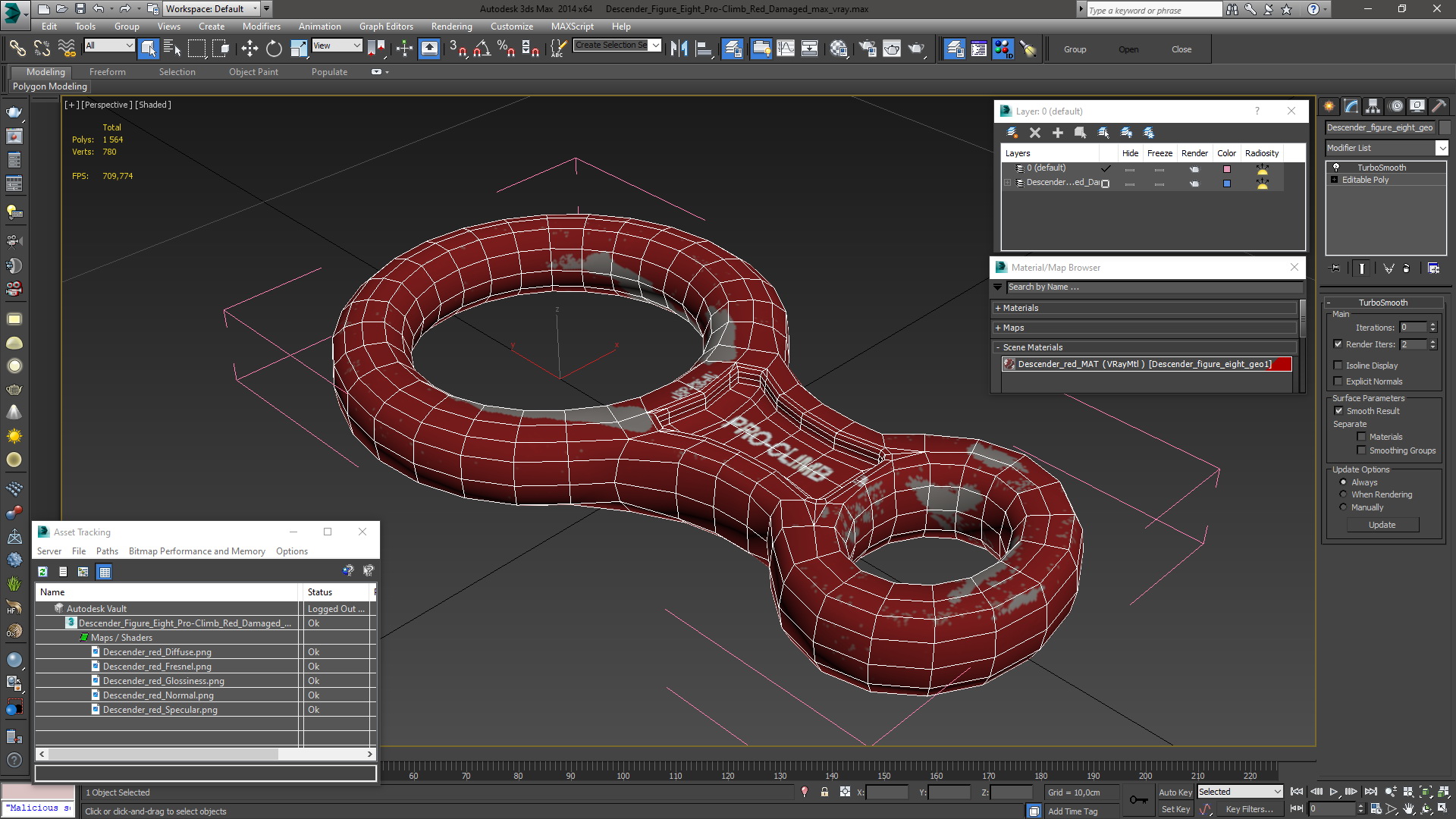Select the Select and Link tool
Viewport: 1456px width, 819px height.
pos(17,49)
